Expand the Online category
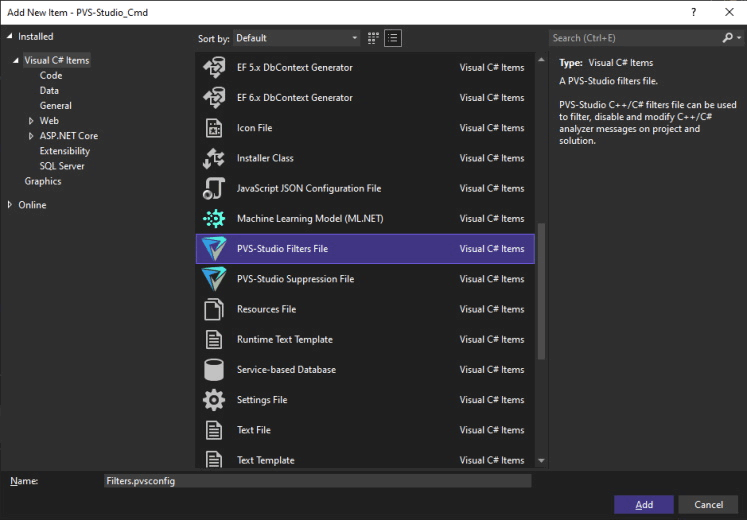The height and width of the screenshot is (520, 747). 11,205
